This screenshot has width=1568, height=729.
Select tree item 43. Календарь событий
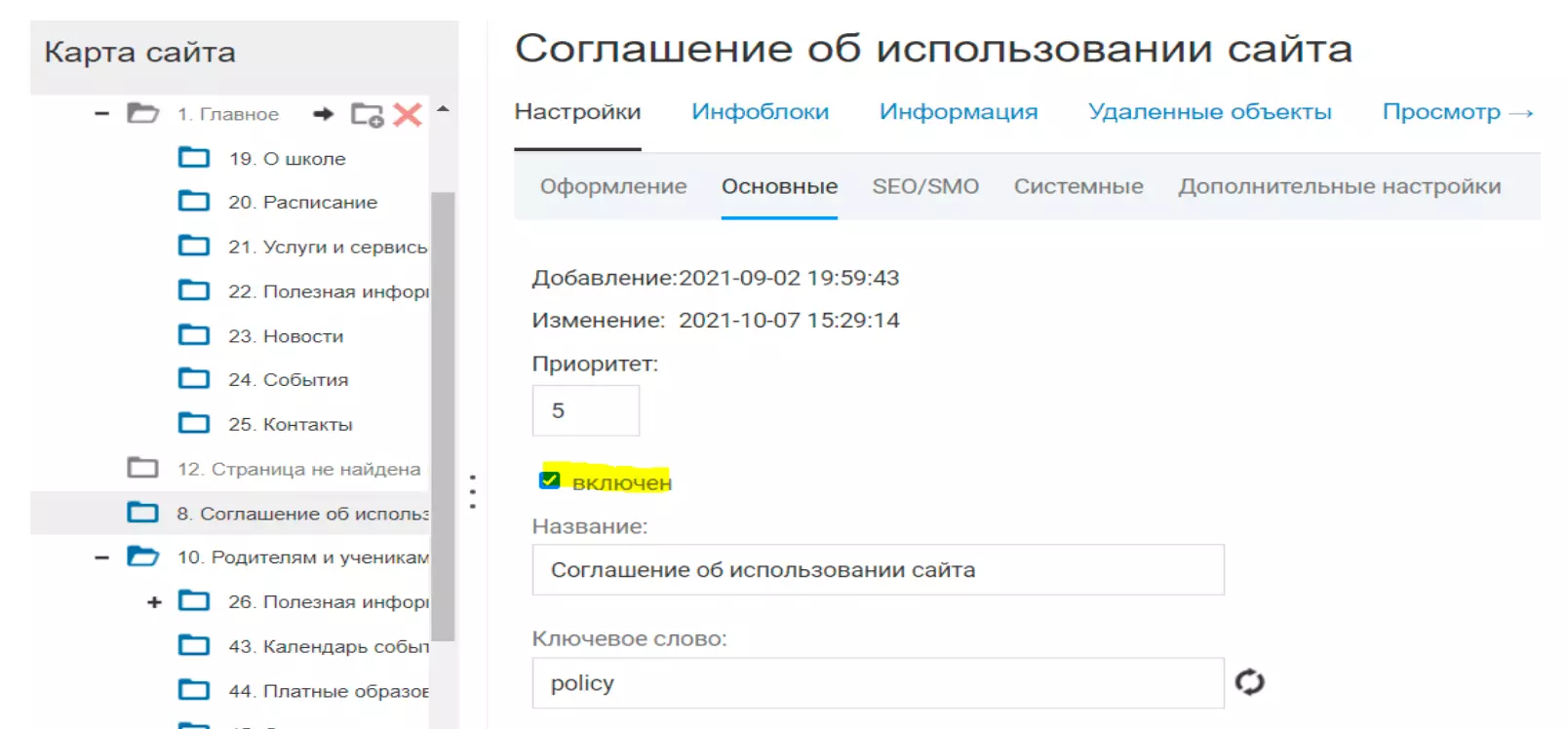329,646
